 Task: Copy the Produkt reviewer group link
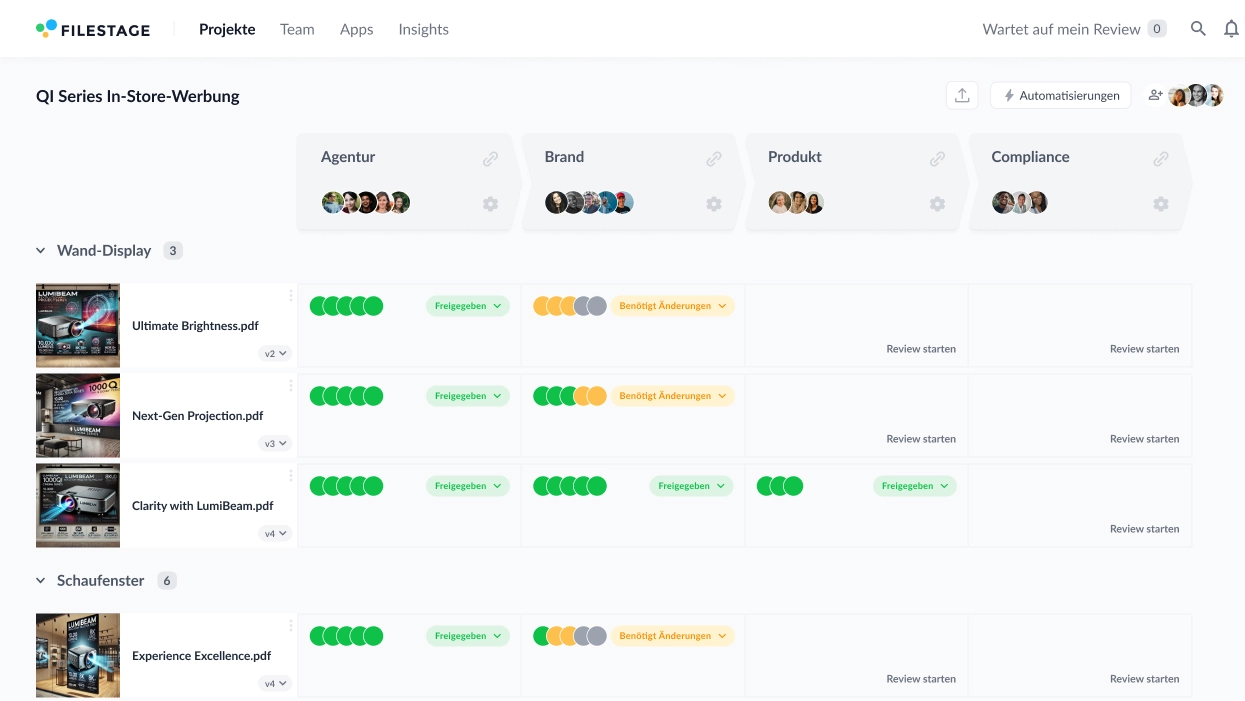(937, 158)
